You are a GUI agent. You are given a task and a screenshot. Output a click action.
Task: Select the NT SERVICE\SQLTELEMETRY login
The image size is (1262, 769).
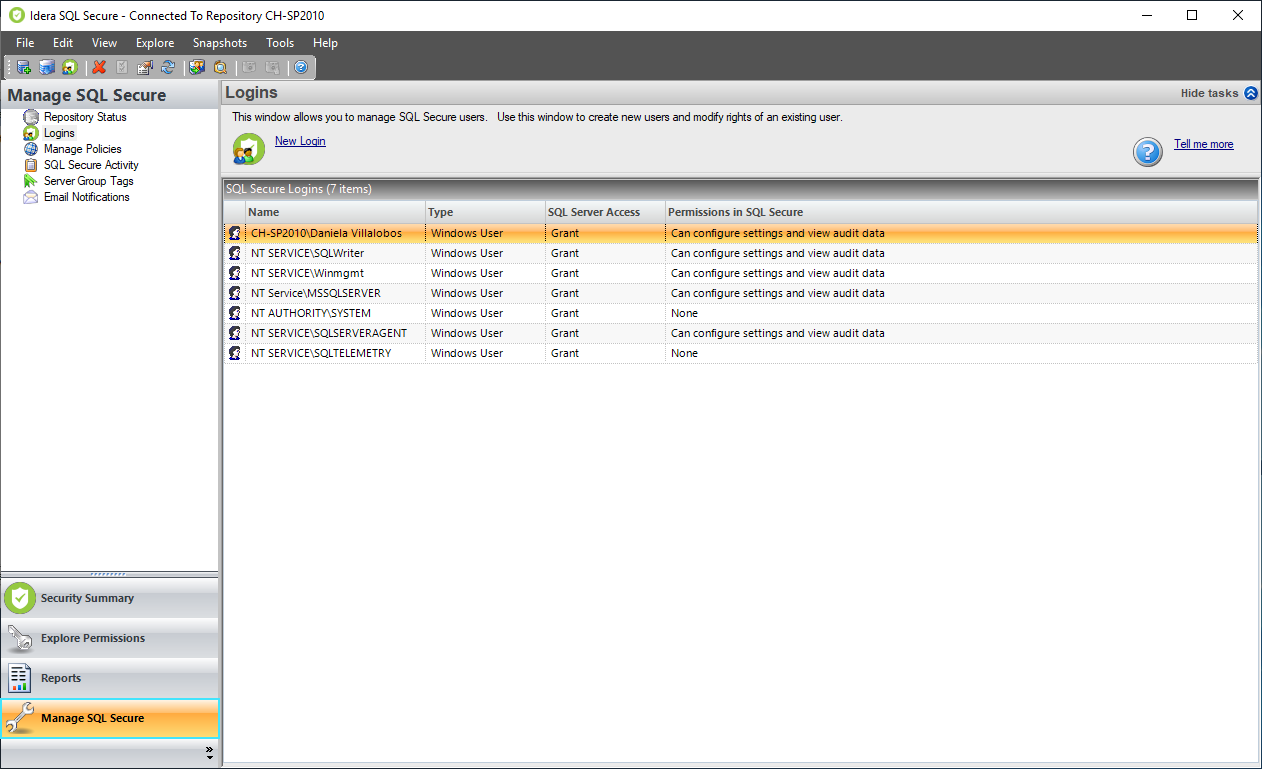click(x=741, y=353)
